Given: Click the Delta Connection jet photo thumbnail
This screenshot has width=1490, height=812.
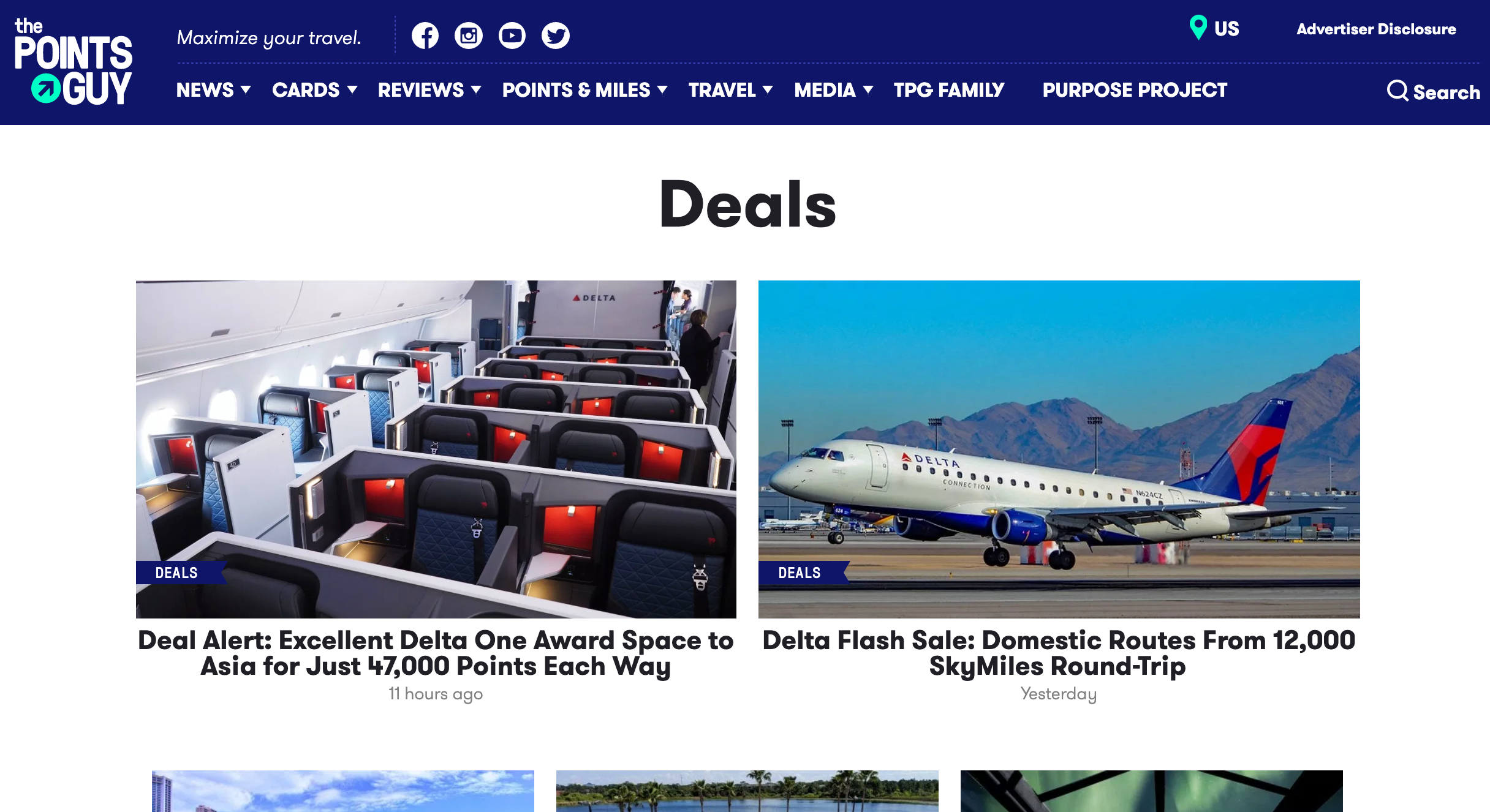Looking at the screenshot, I should 1059,449.
